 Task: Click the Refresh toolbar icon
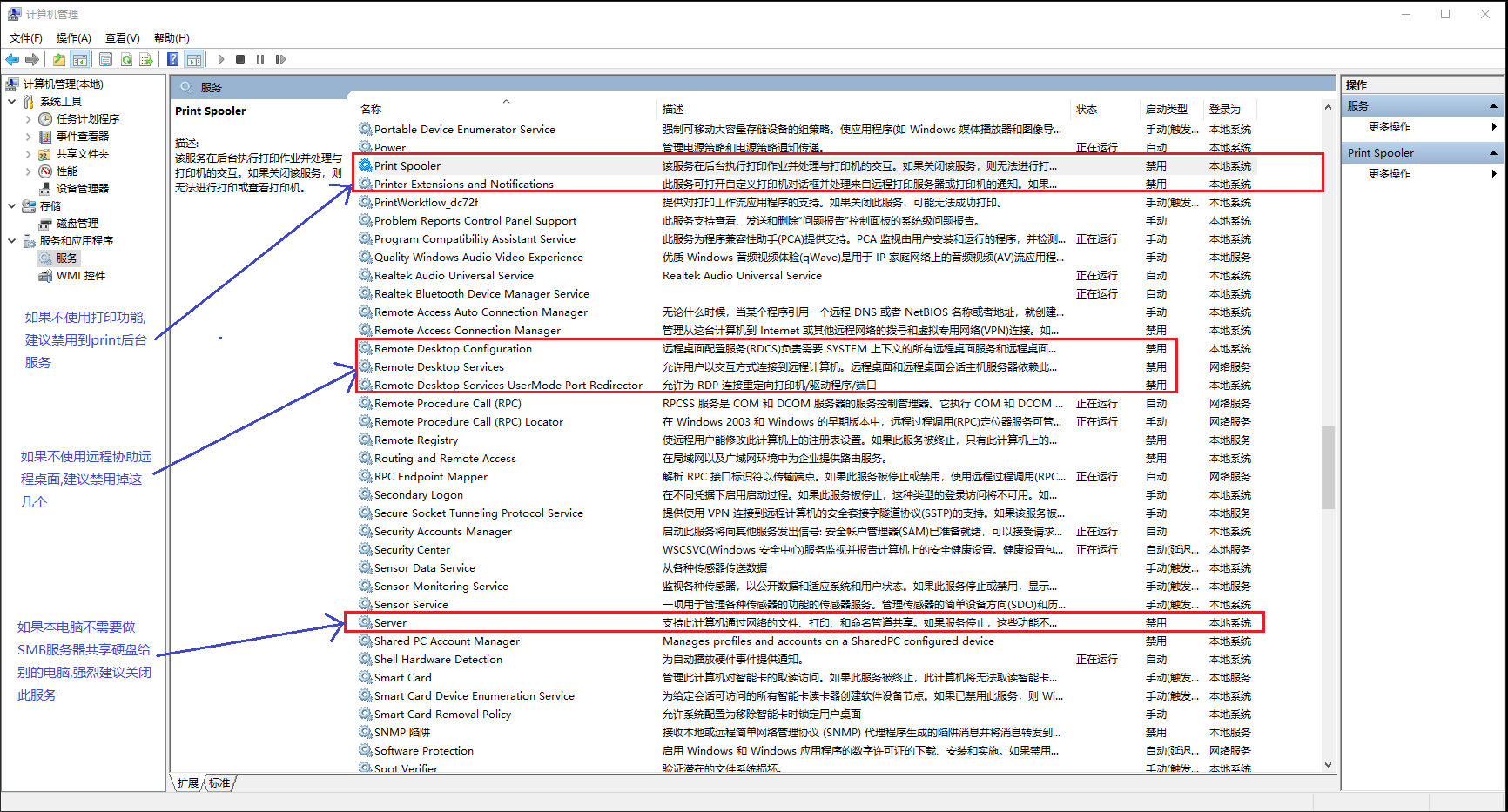[126, 59]
